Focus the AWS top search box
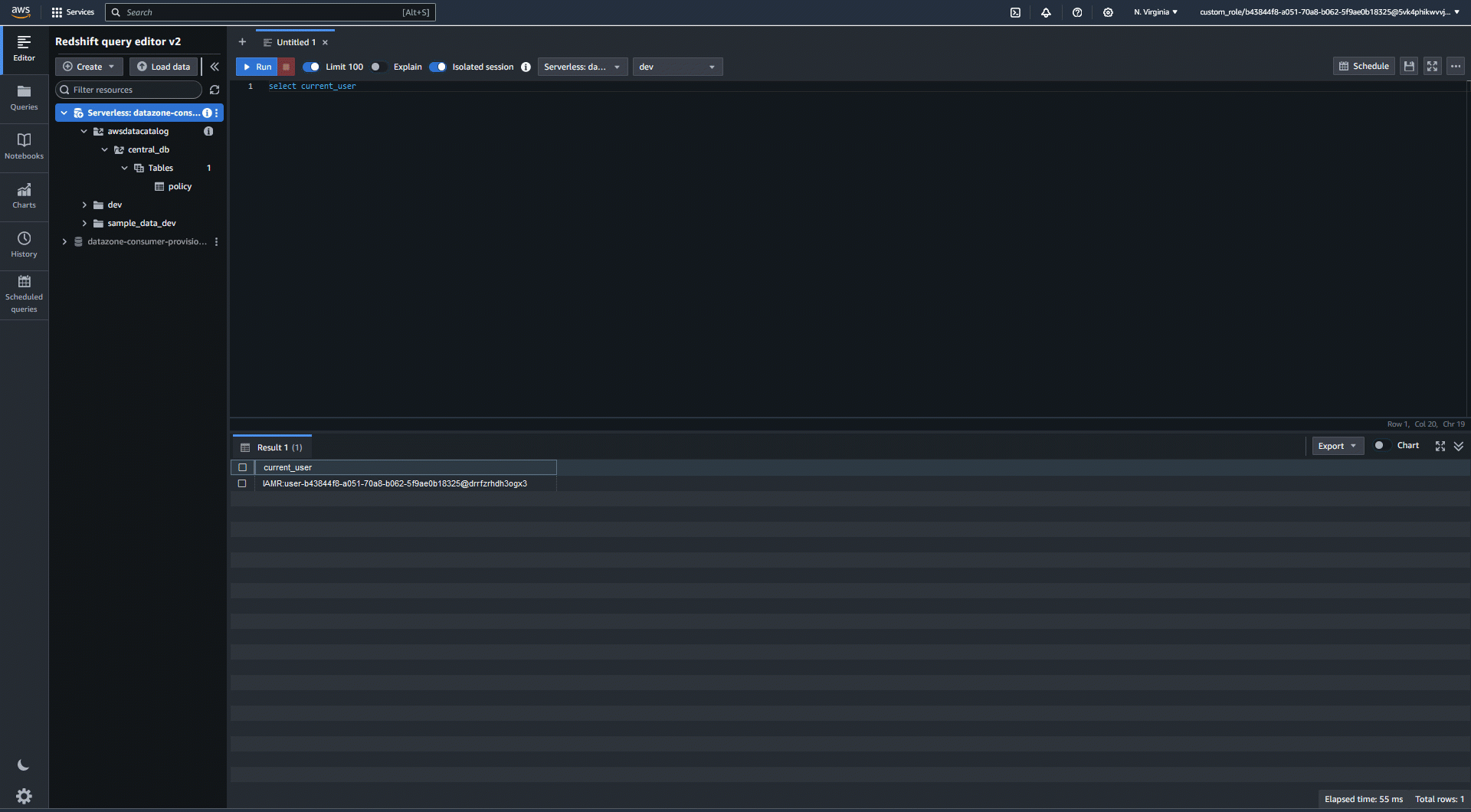 click(270, 12)
